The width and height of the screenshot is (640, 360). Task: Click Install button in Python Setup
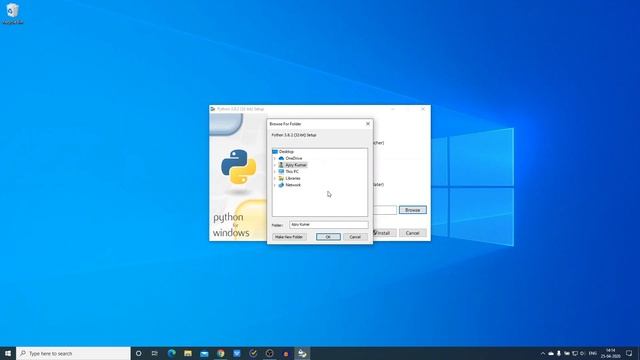click(384, 233)
